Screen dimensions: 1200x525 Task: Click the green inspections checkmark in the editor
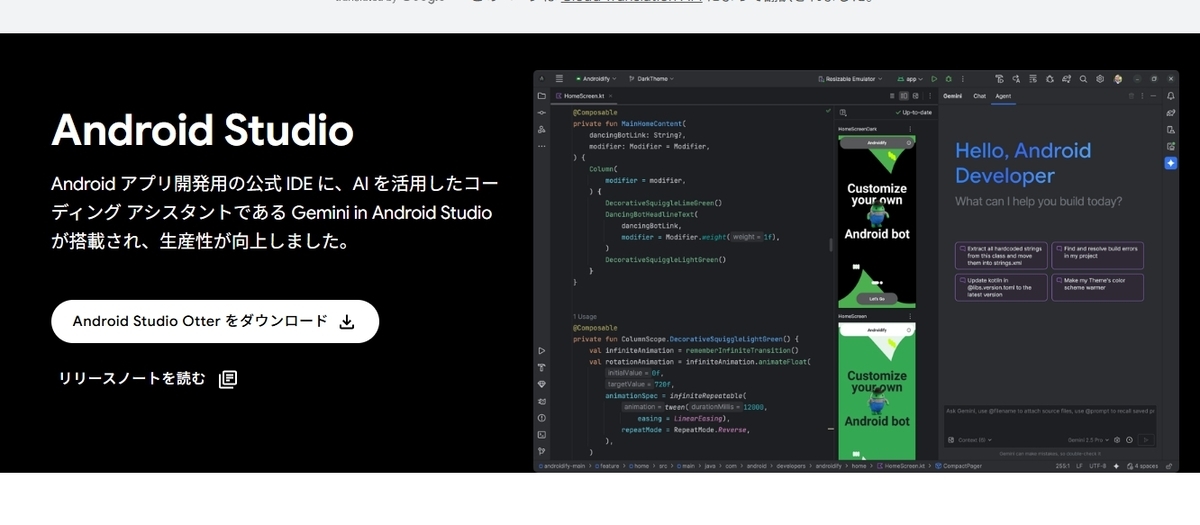pyautogui.click(x=828, y=111)
